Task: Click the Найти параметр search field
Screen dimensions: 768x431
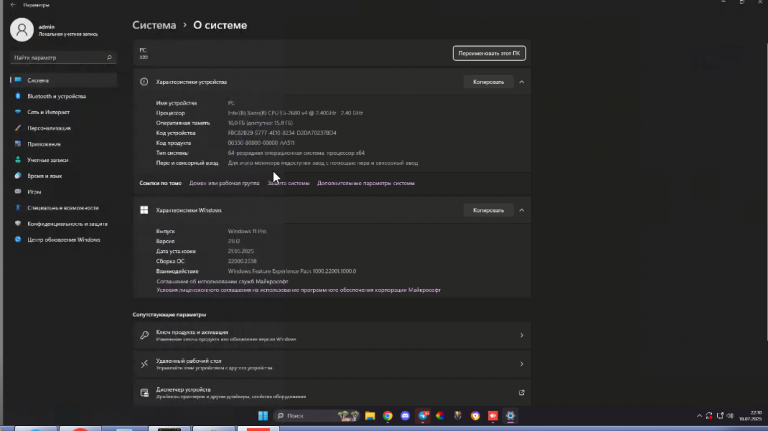Action: tap(63, 58)
